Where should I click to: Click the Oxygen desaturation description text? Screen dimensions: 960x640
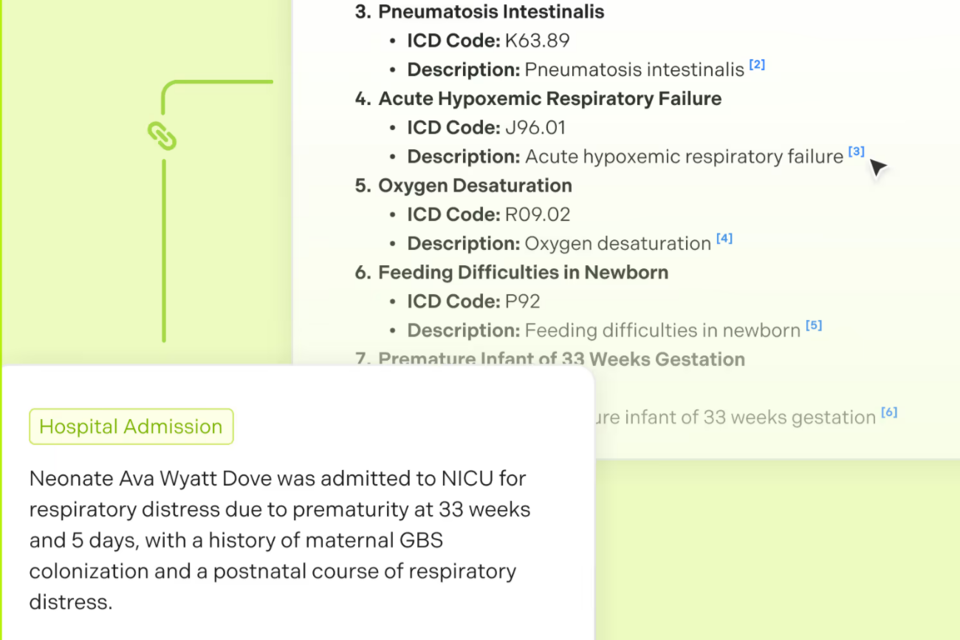(x=617, y=243)
